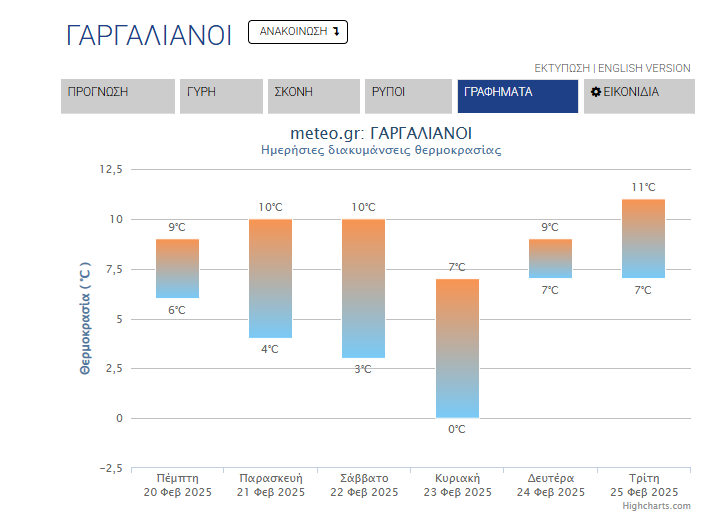
Task: Go to the ΡΥΠΟΙ tab
Action: pyautogui.click(x=408, y=96)
